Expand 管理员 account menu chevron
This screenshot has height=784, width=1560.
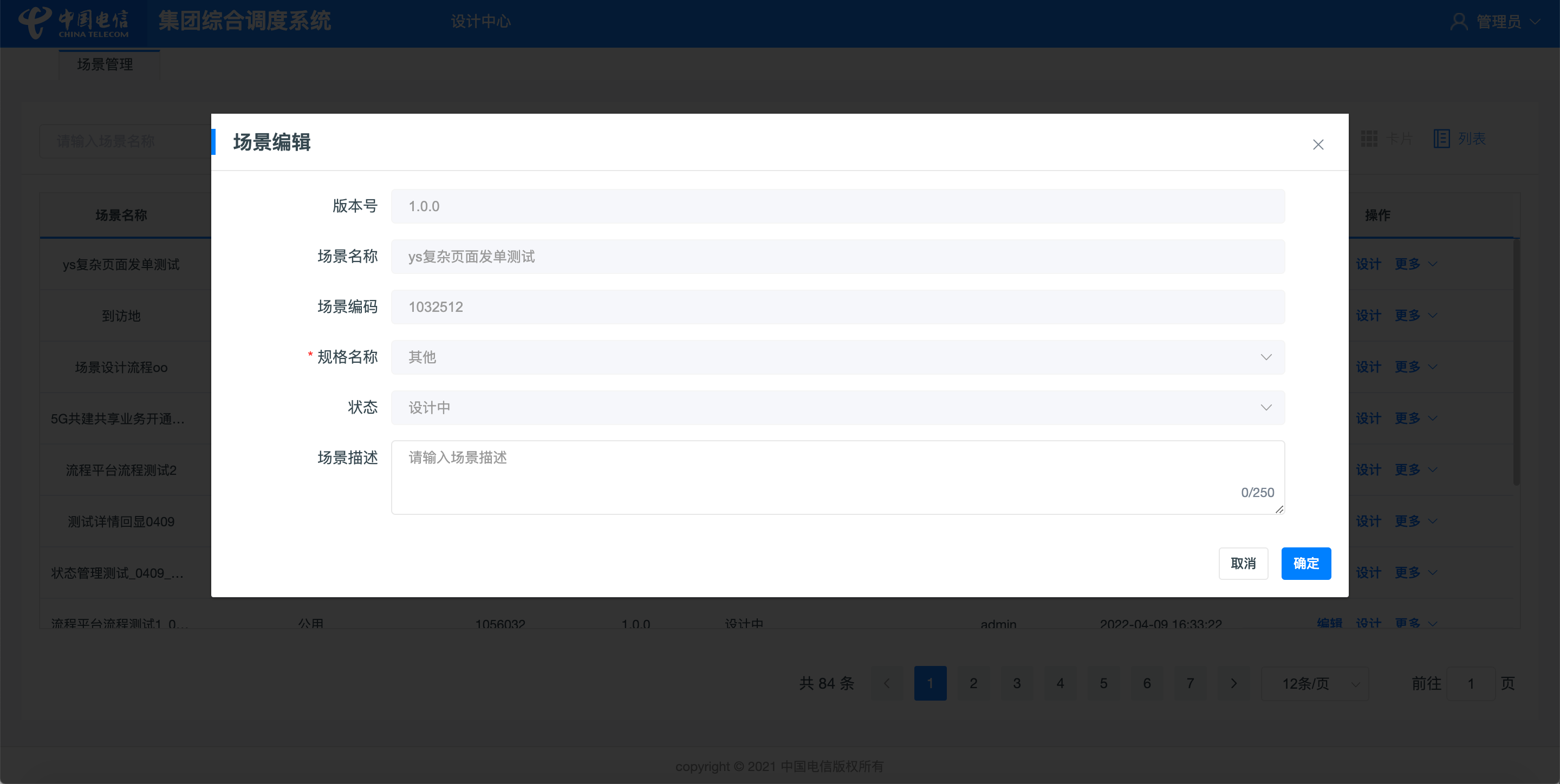pos(1535,22)
